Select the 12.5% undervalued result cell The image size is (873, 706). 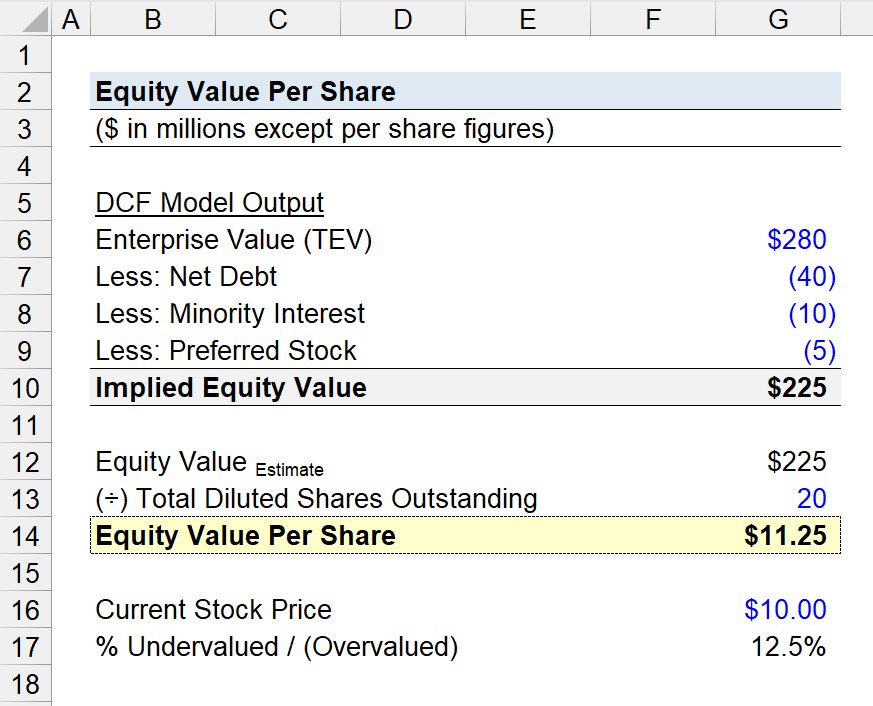pyautogui.click(x=778, y=646)
